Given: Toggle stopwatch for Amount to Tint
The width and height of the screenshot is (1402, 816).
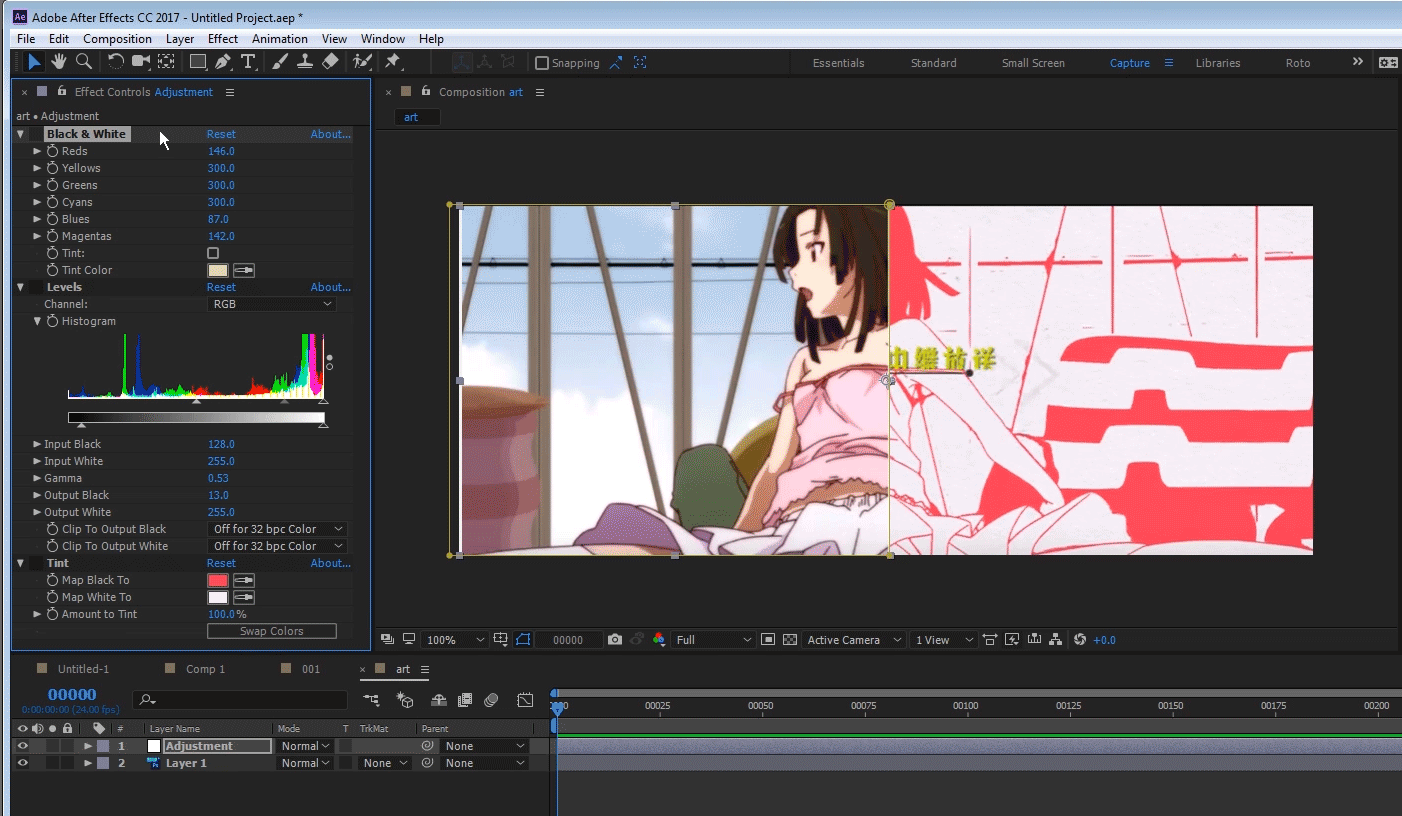Looking at the screenshot, I should click(52, 614).
